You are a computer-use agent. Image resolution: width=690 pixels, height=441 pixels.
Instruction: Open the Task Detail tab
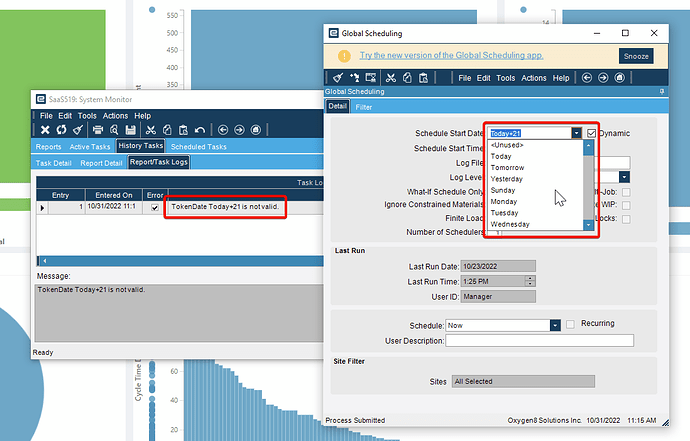(53, 163)
